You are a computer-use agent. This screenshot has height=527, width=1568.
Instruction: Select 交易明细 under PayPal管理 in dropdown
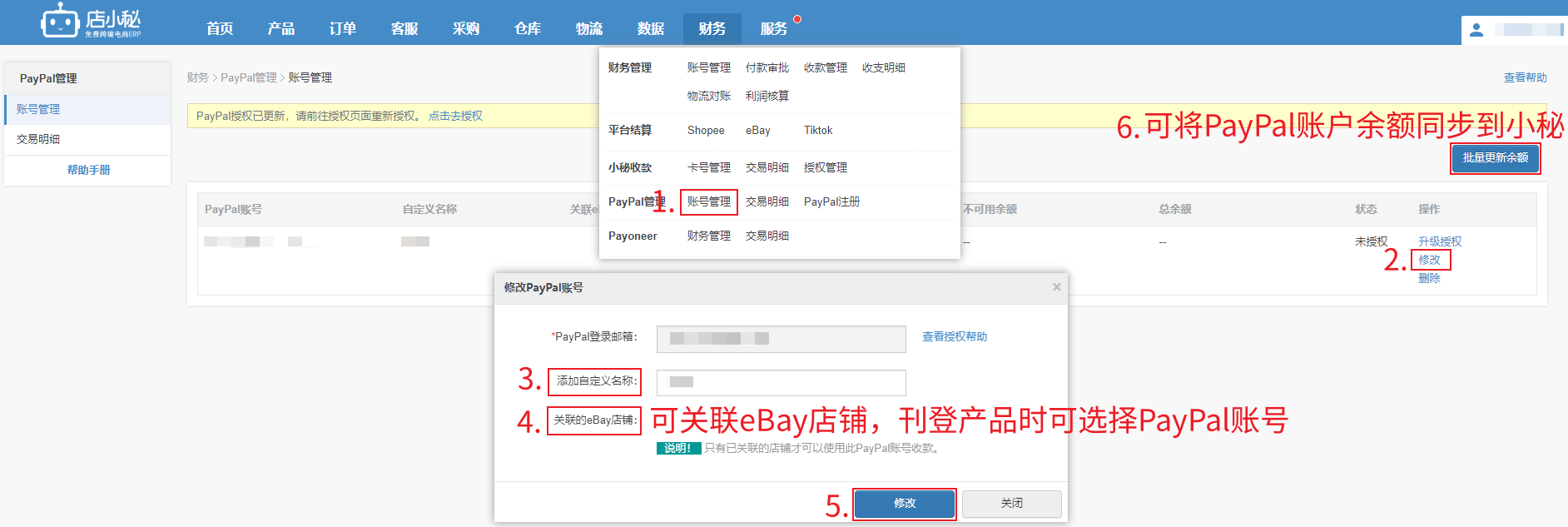click(767, 201)
